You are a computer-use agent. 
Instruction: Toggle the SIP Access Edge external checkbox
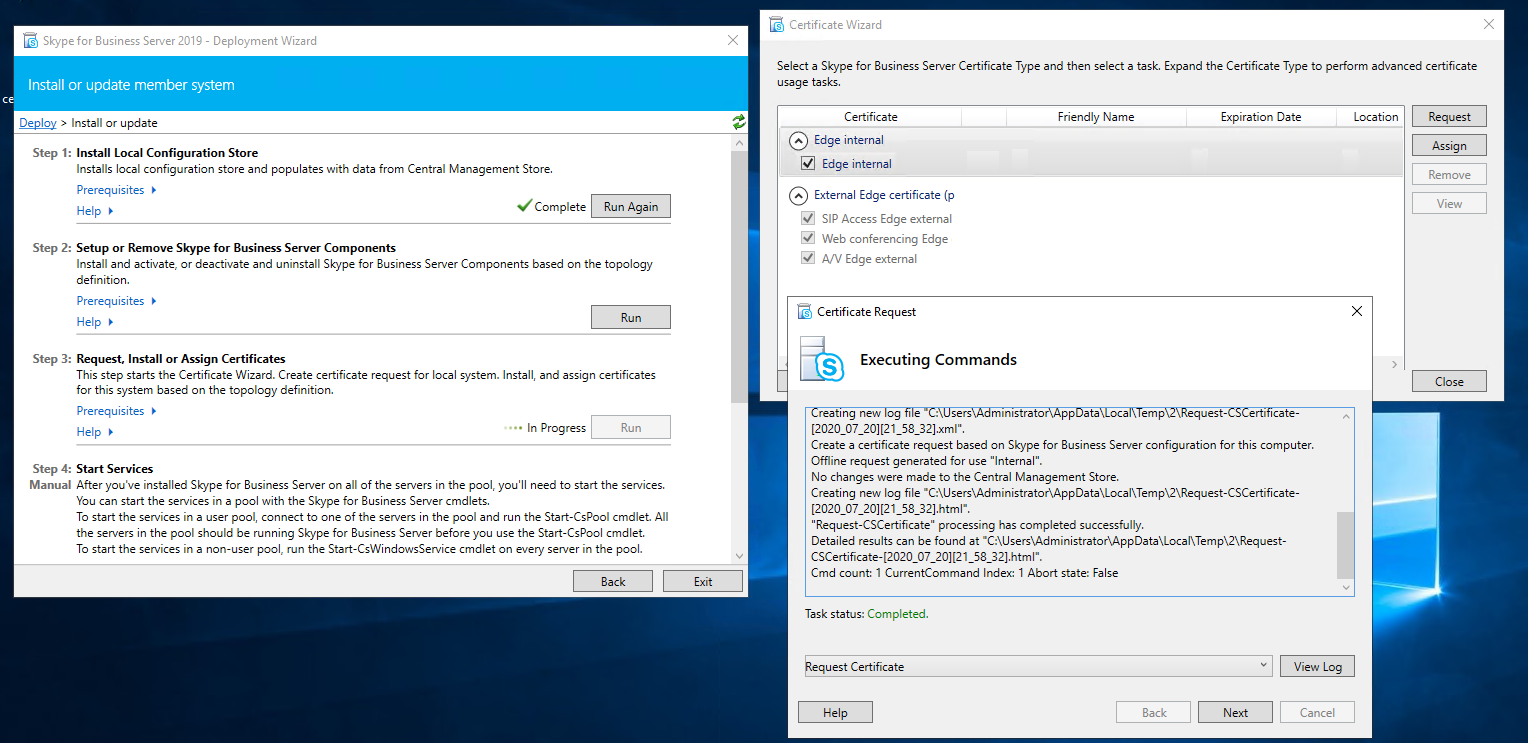pyautogui.click(x=808, y=219)
